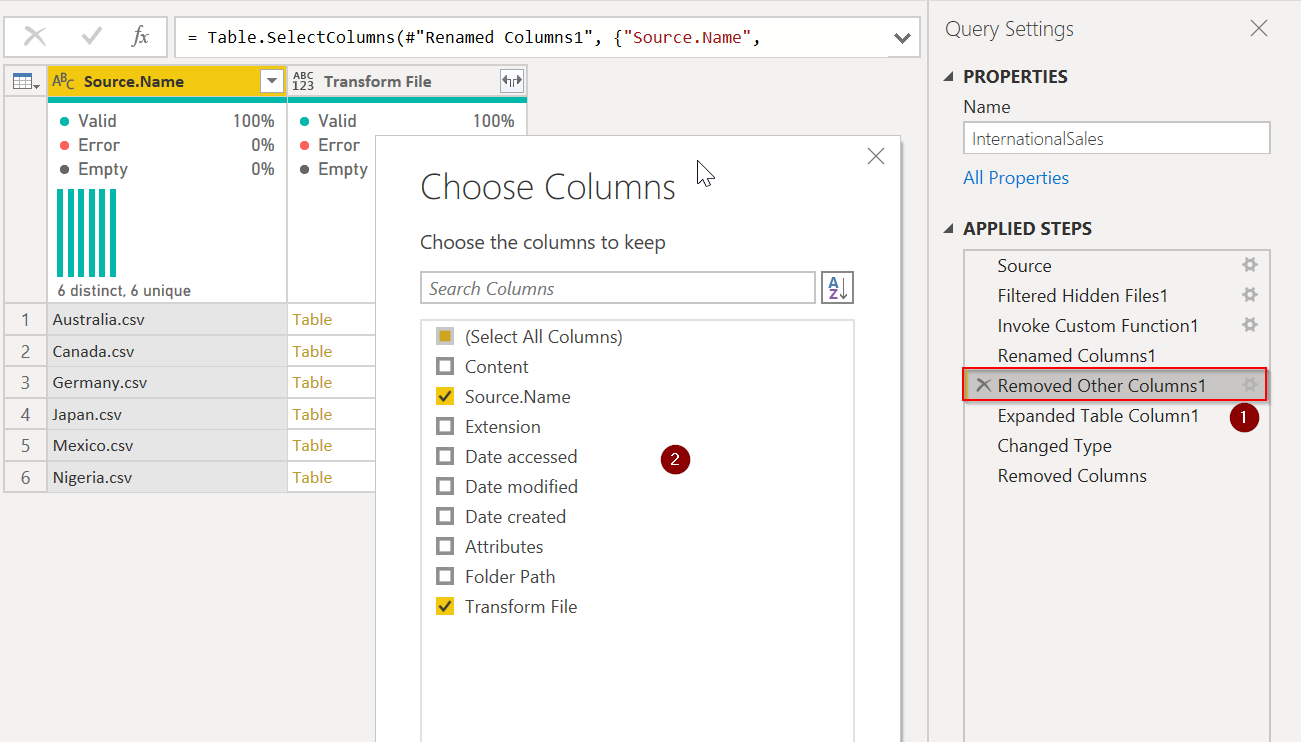Close the Choose Columns dialog
Screen dimensions: 1301x742
(x=876, y=156)
